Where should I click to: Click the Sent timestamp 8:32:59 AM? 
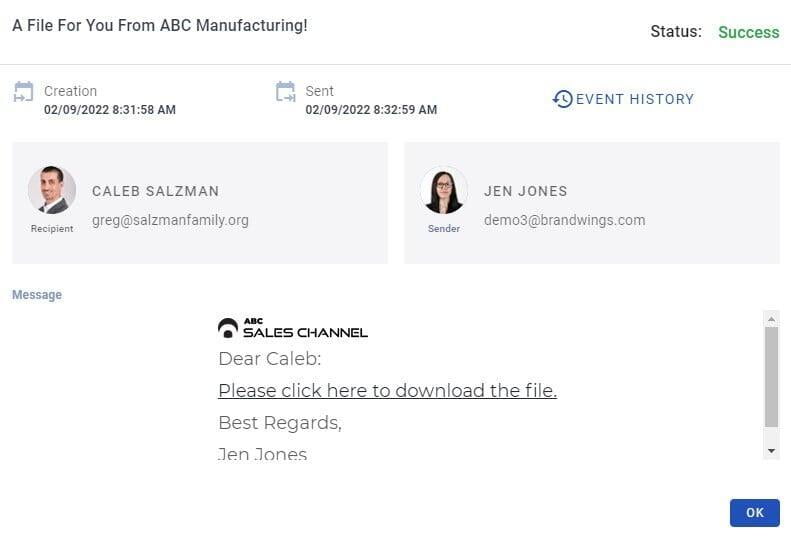click(405, 110)
